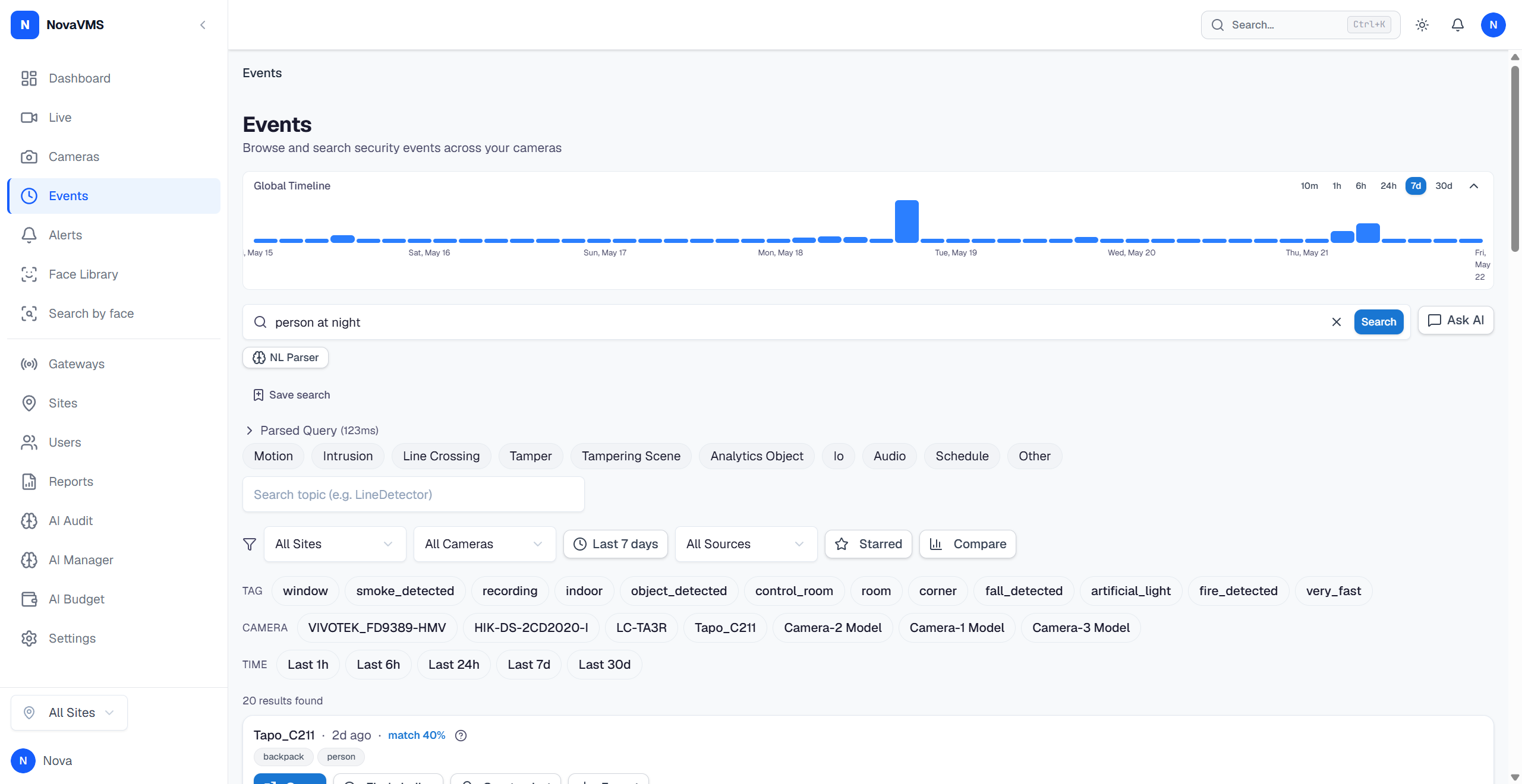Clear the event search query
The width and height of the screenshot is (1522, 784).
click(1337, 322)
